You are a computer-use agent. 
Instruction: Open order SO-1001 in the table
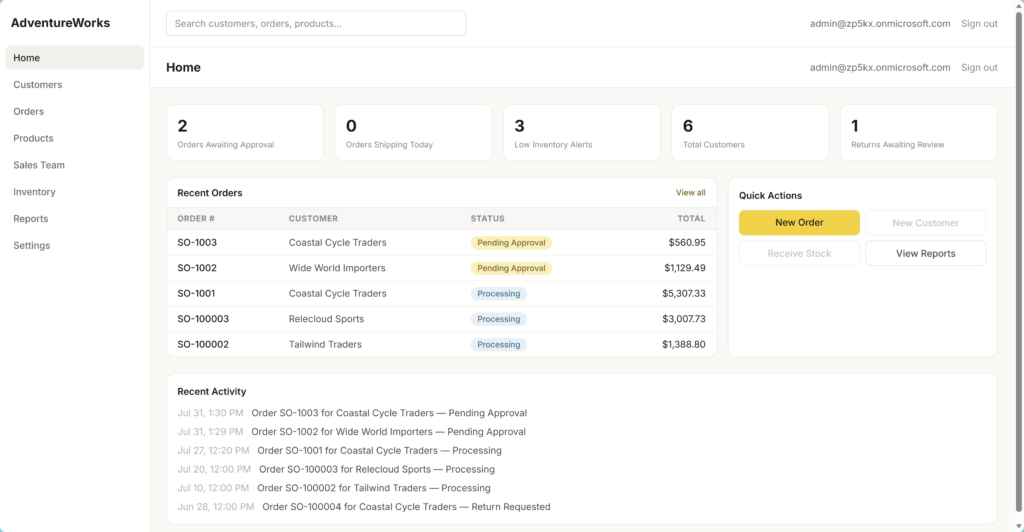(x=196, y=293)
